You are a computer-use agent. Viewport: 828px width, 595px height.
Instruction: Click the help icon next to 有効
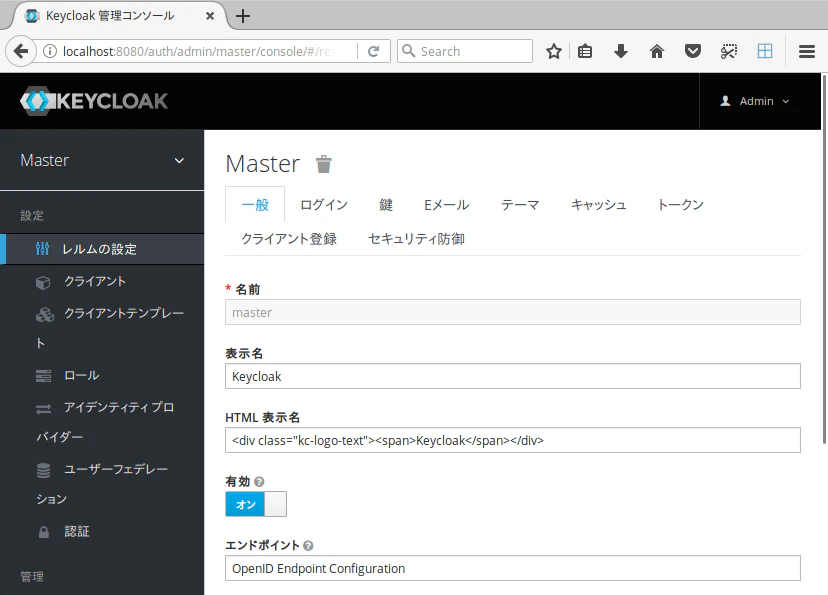pyautogui.click(x=259, y=481)
